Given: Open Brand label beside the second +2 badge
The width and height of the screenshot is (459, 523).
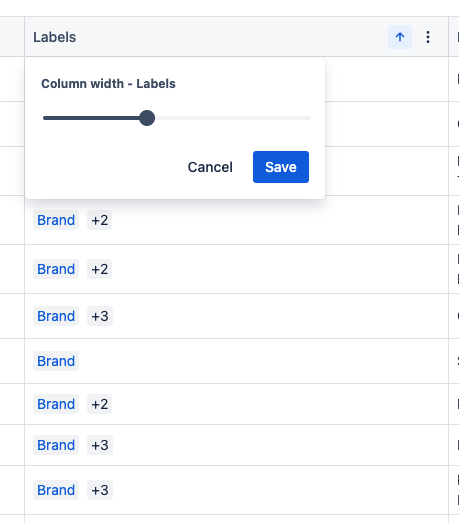Looking at the screenshot, I should [x=56, y=269].
